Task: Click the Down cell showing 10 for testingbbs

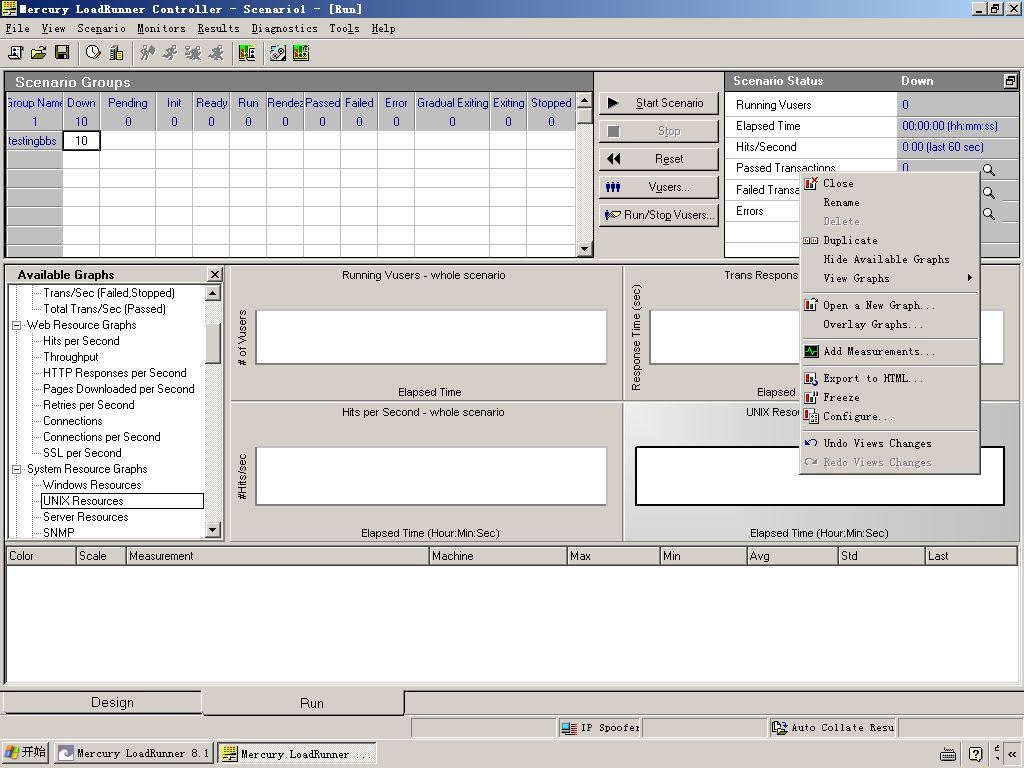Action: [81, 141]
